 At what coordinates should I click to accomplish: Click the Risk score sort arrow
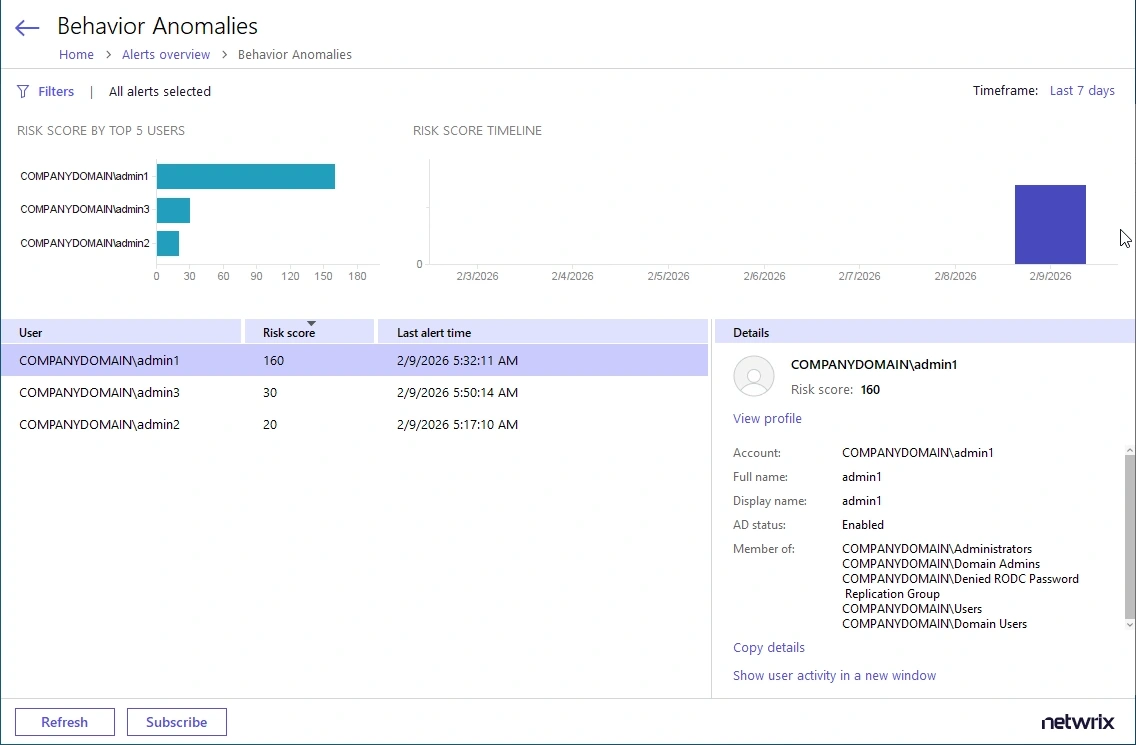[311, 323]
